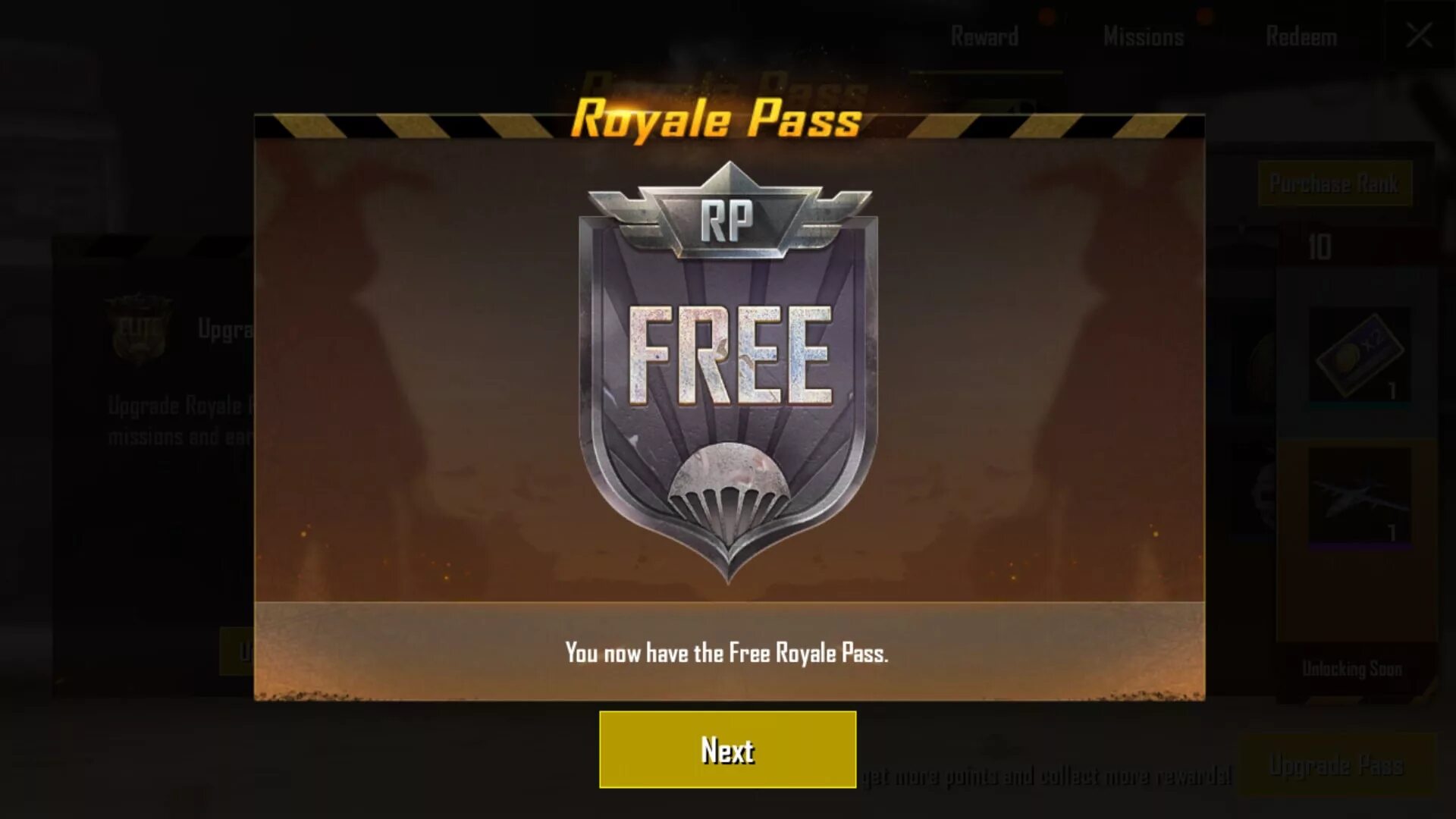The width and height of the screenshot is (1456, 819).
Task: Click the rank 10 header
Action: coord(1319,247)
